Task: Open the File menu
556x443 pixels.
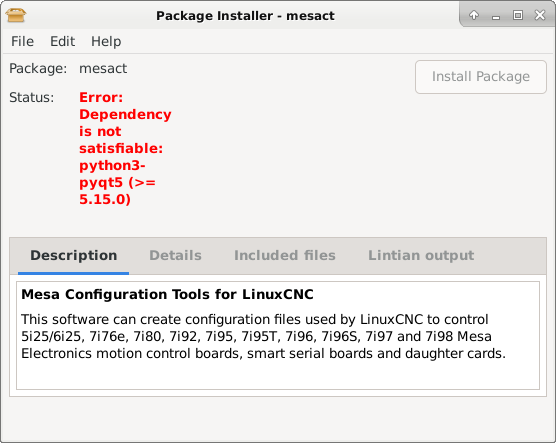Action: (x=22, y=41)
